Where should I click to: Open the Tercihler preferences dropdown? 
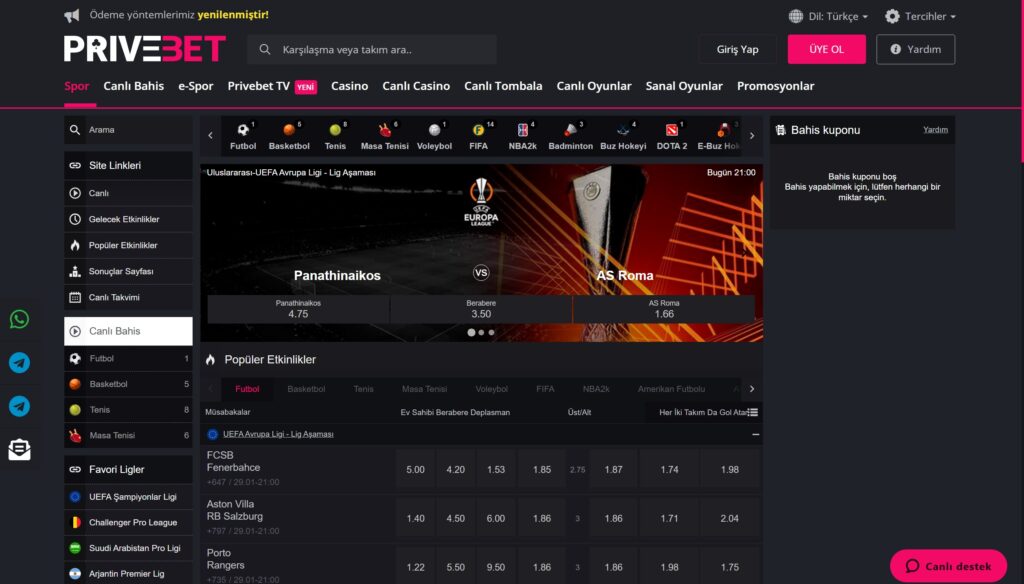920,16
